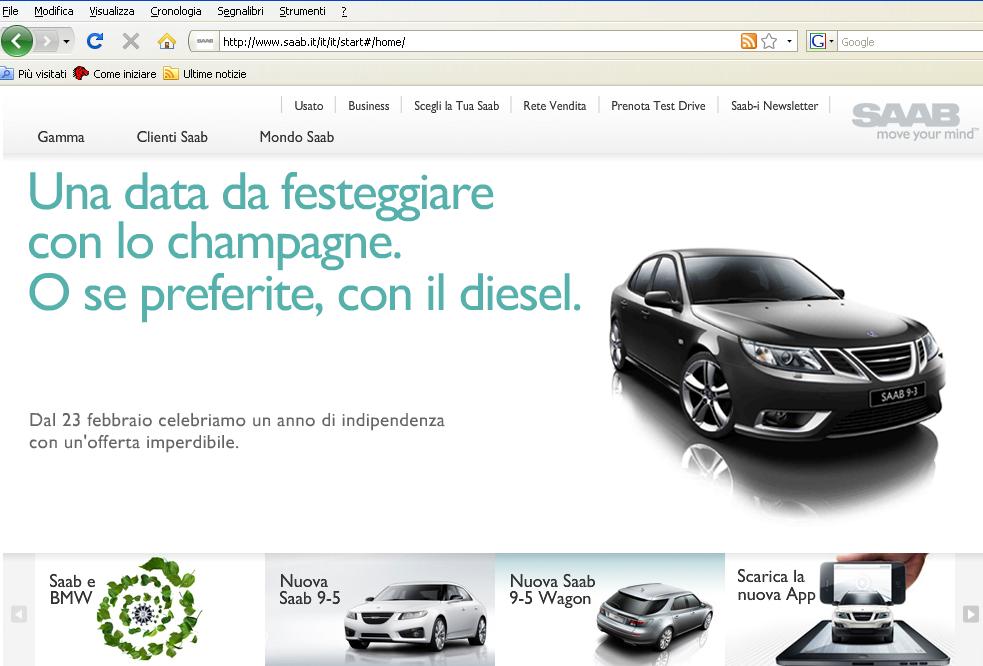
Task: Click the Dal 23 febbraio offer text
Action: point(236,431)
